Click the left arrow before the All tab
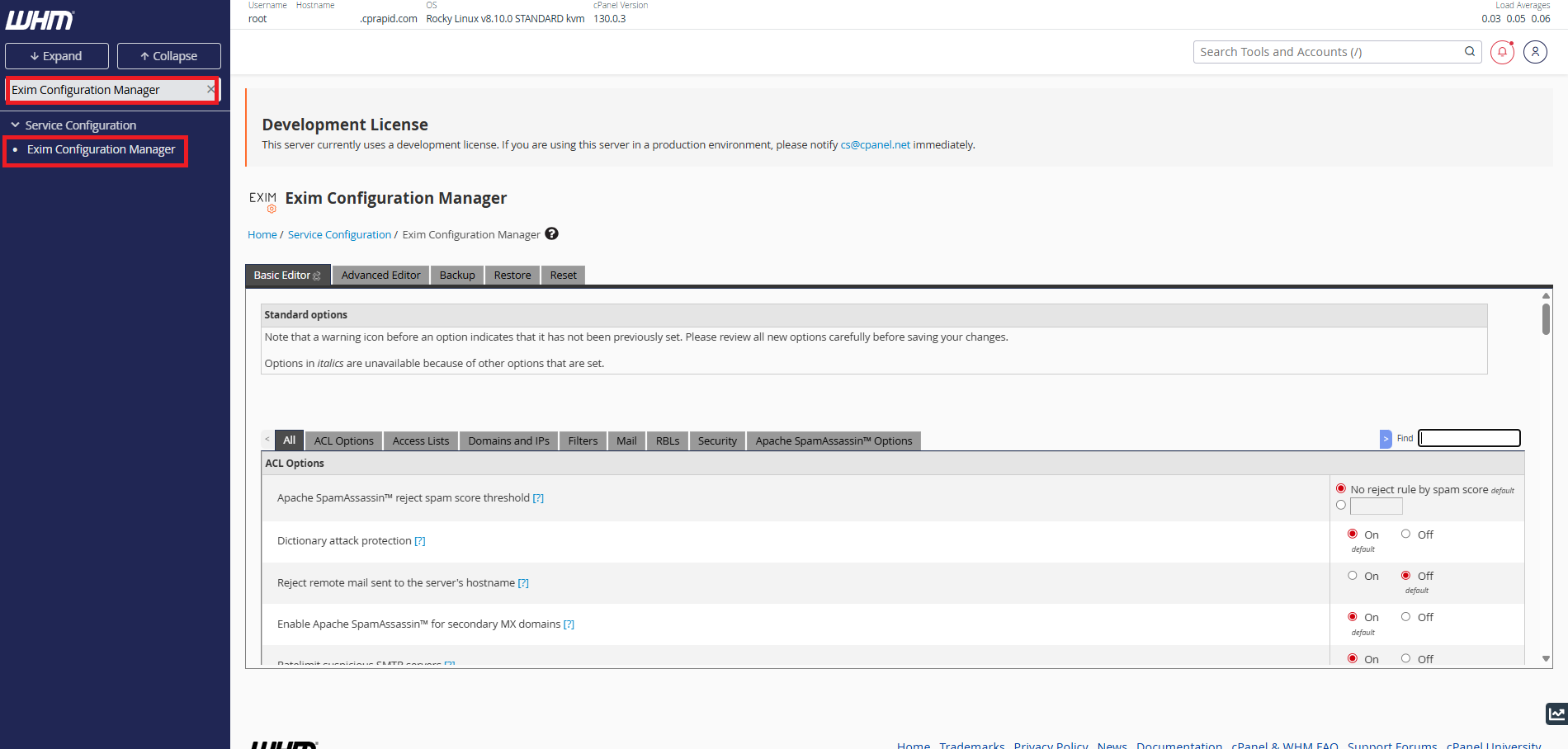 (267, 440)
